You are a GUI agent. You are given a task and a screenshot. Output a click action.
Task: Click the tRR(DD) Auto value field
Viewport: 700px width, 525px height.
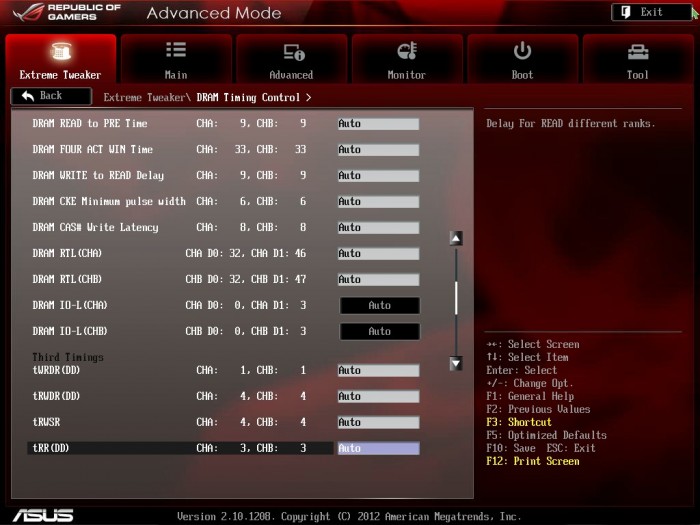378,449
